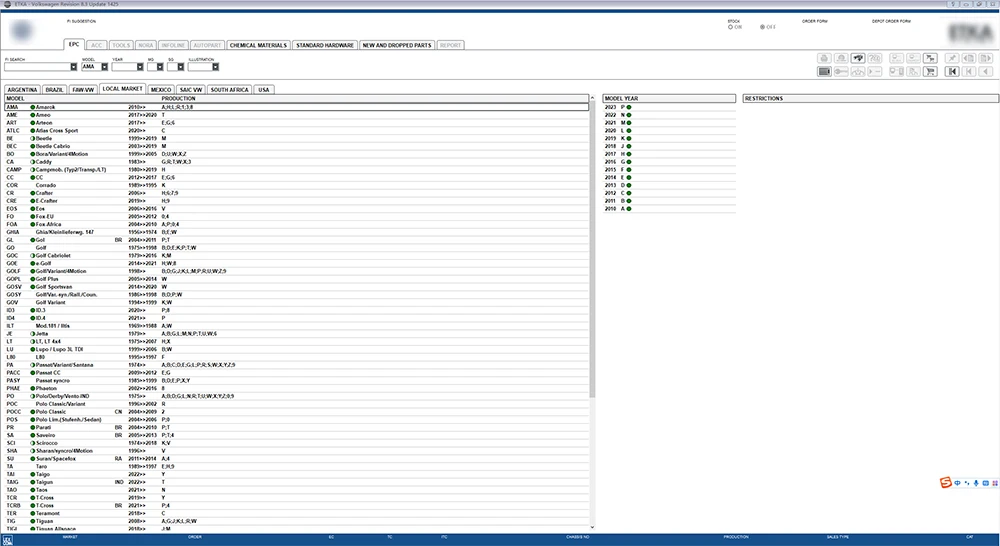This screenshot has width=1000, height=546.
Task: Select the Crafter model row
Action: point(297,193)
